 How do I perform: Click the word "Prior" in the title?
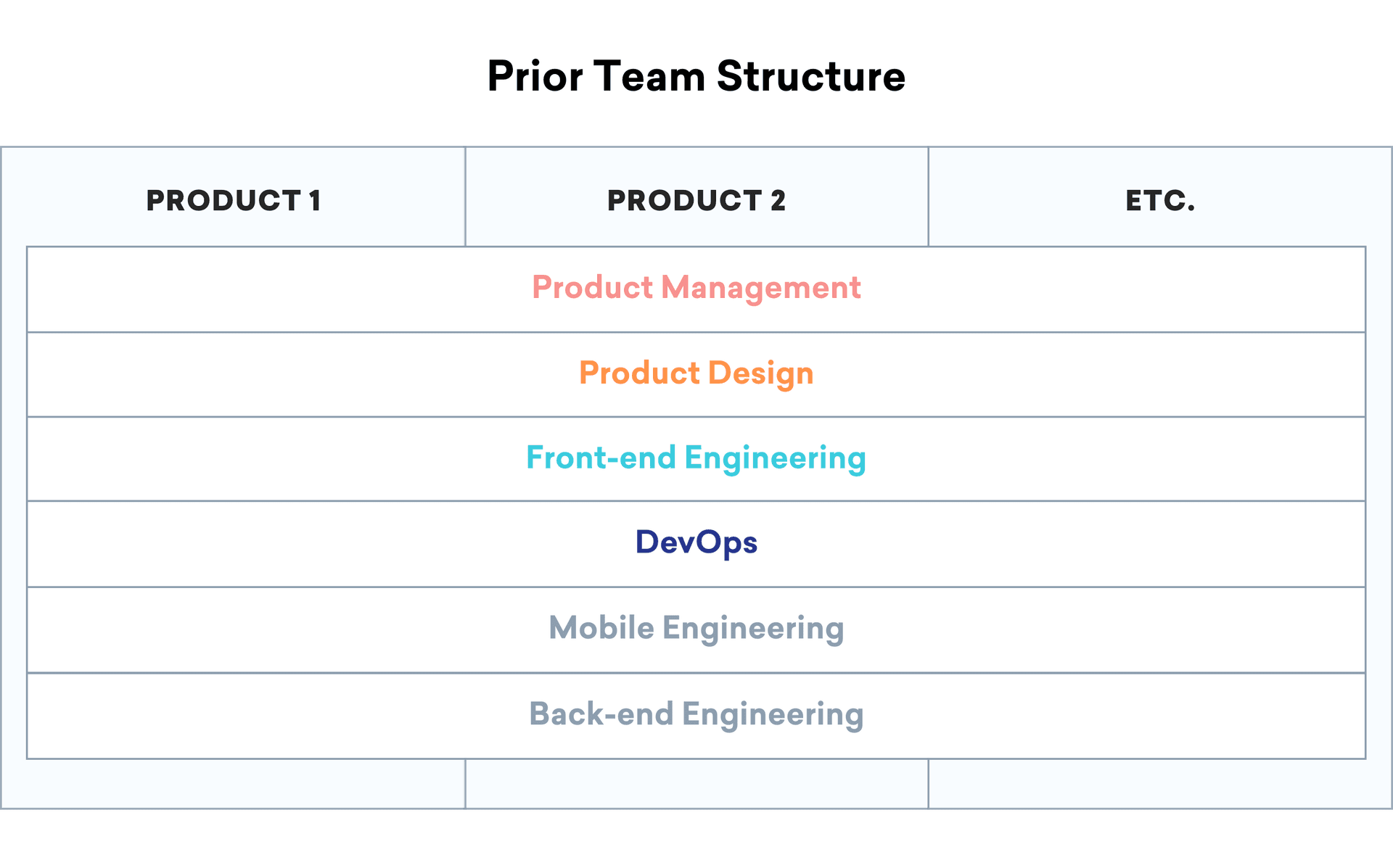click(535, 76)
